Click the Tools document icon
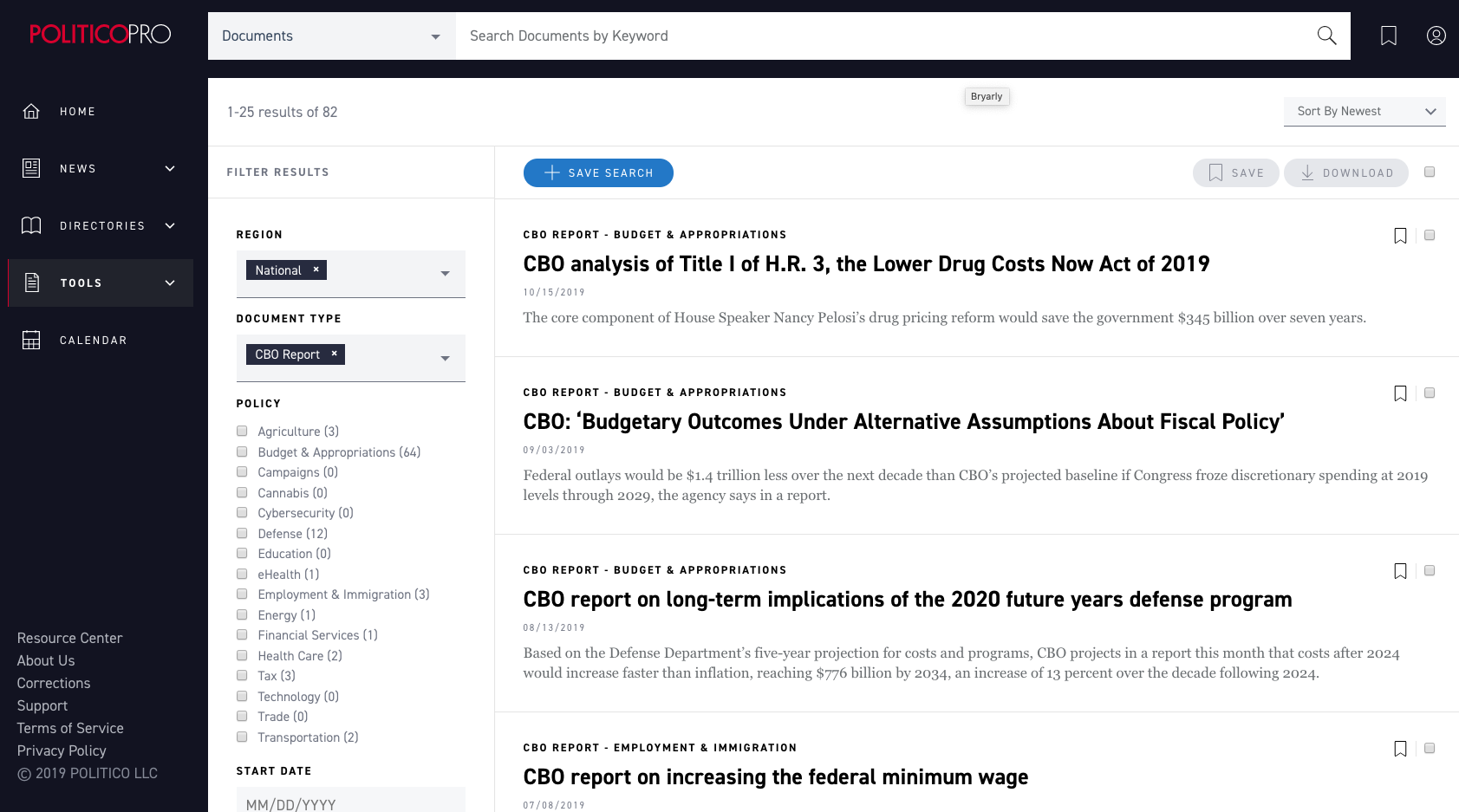 click(32, 283)
